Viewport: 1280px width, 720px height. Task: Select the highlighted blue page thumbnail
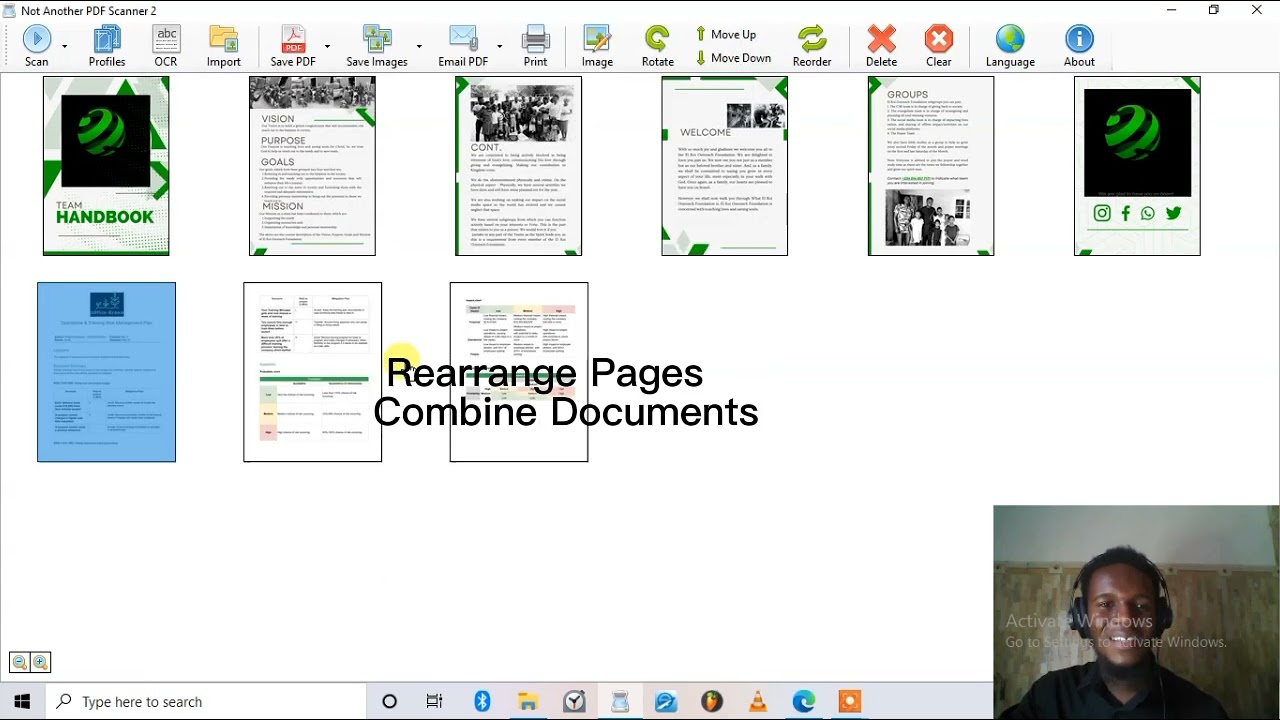pyautogui.click(x=106, y=372)
